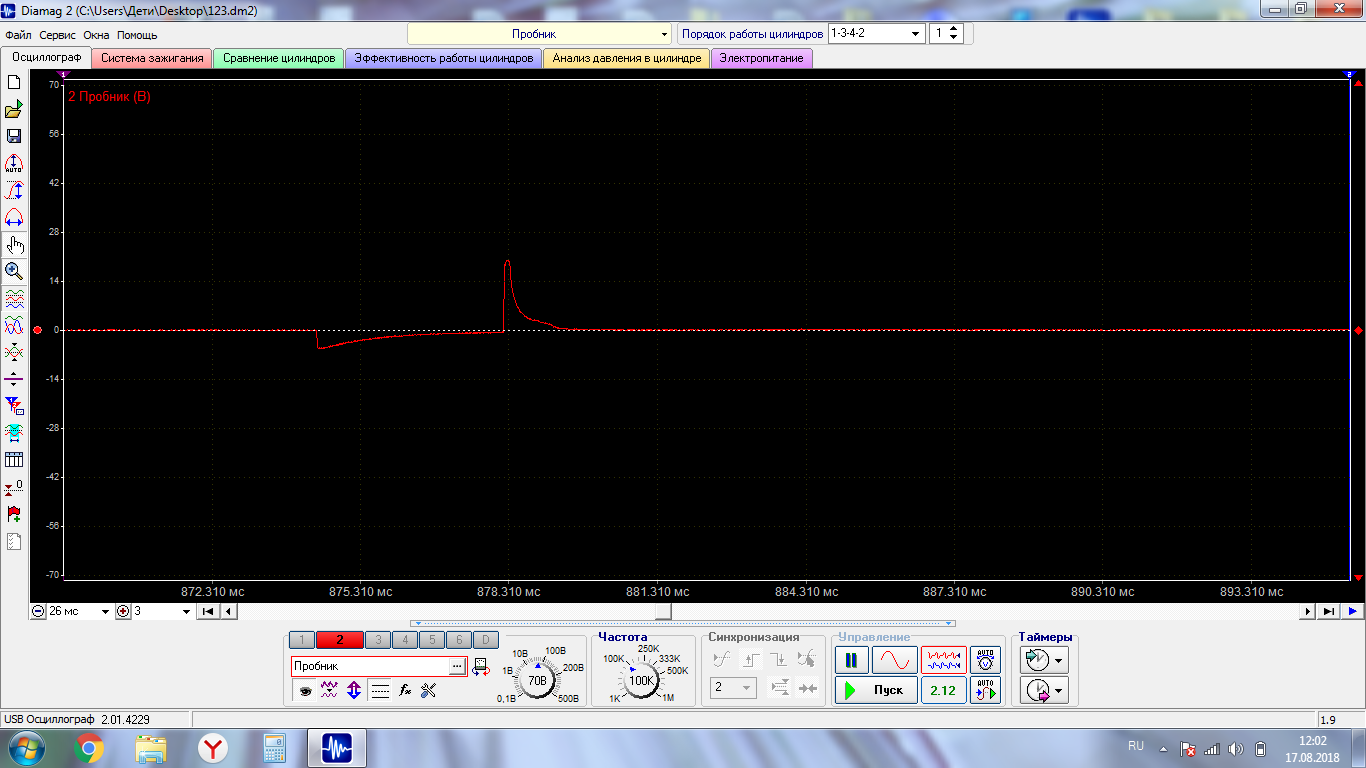
Task: Switch to Система зажигания tab
Action: click(x=152, y=58)
